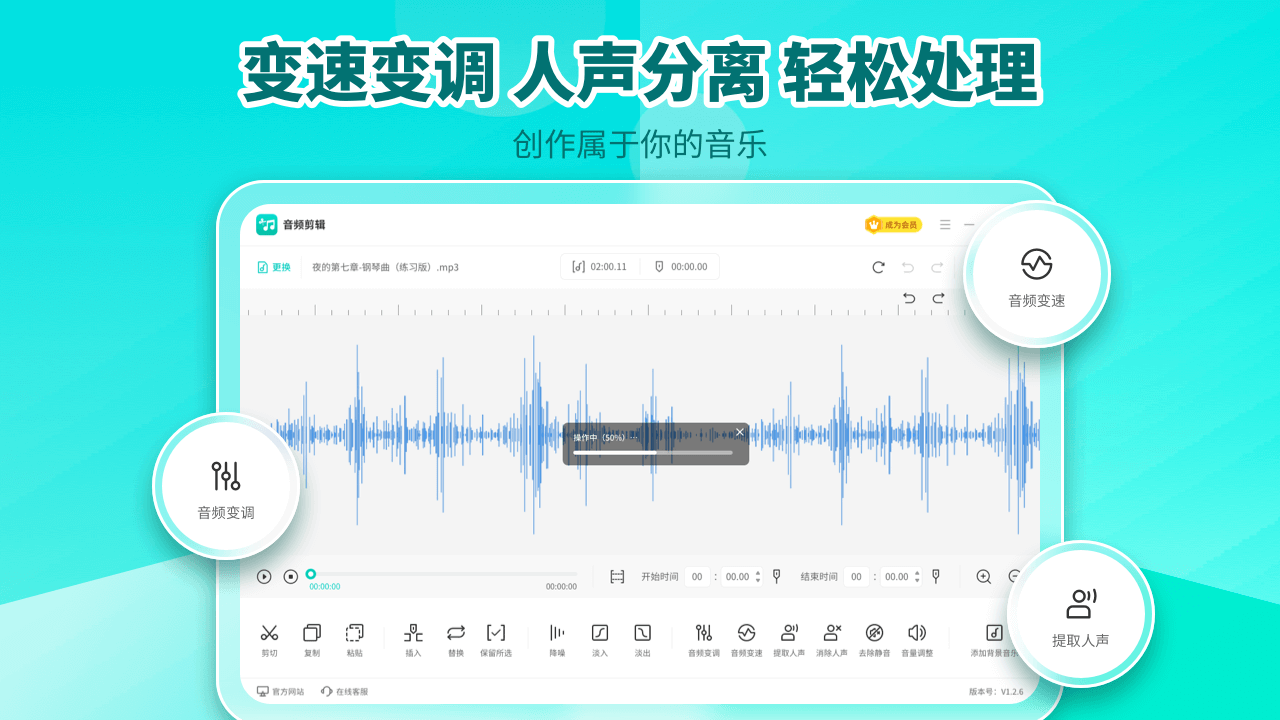Use the 粘贴 paste tool

point(355,639)
